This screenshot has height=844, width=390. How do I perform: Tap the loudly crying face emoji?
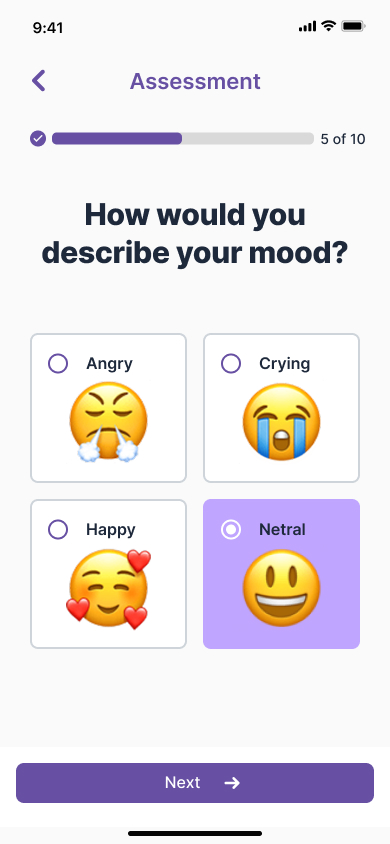tap(281, 422)
